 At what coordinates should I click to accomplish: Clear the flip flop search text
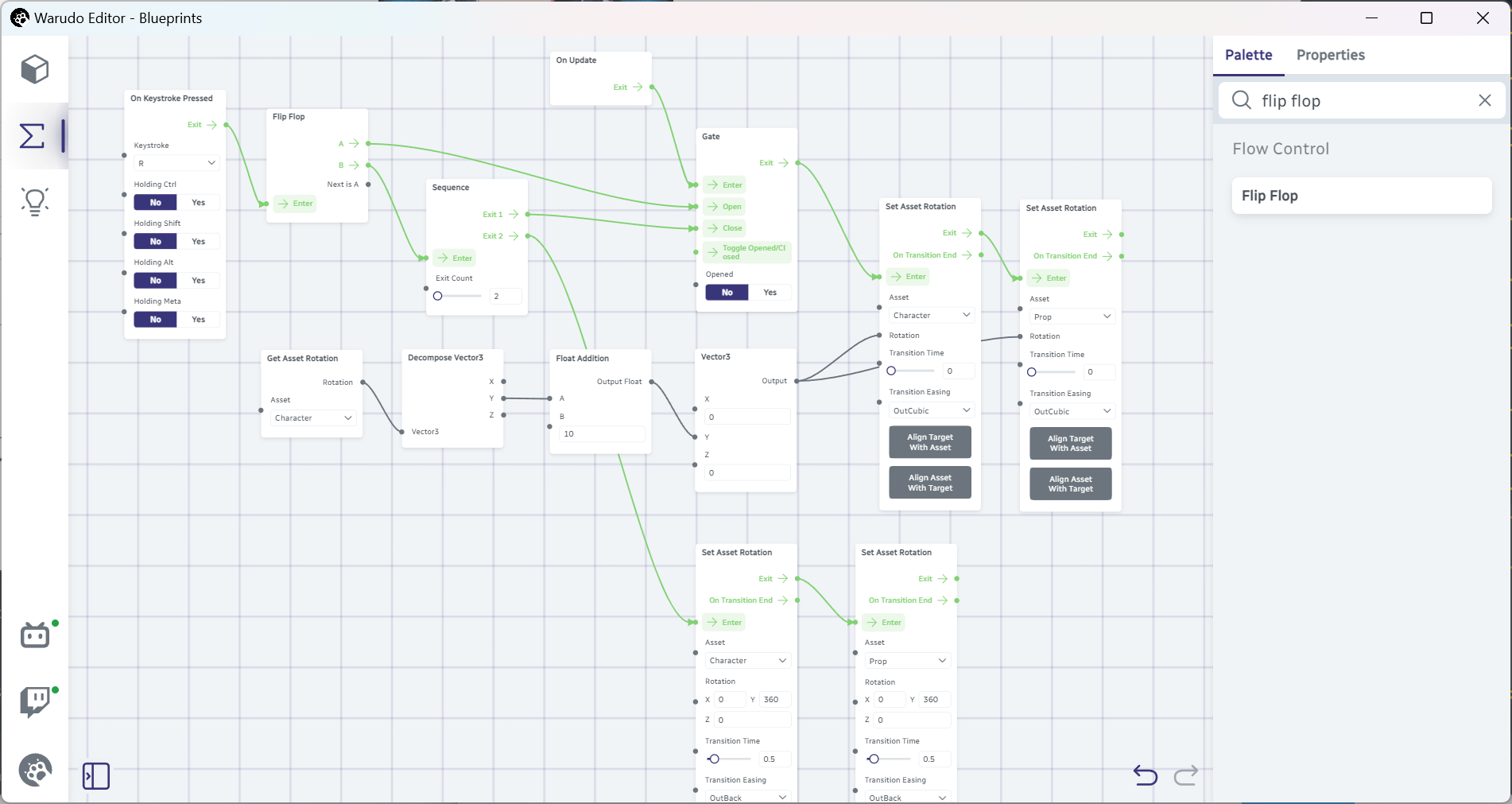(1484, 100)
